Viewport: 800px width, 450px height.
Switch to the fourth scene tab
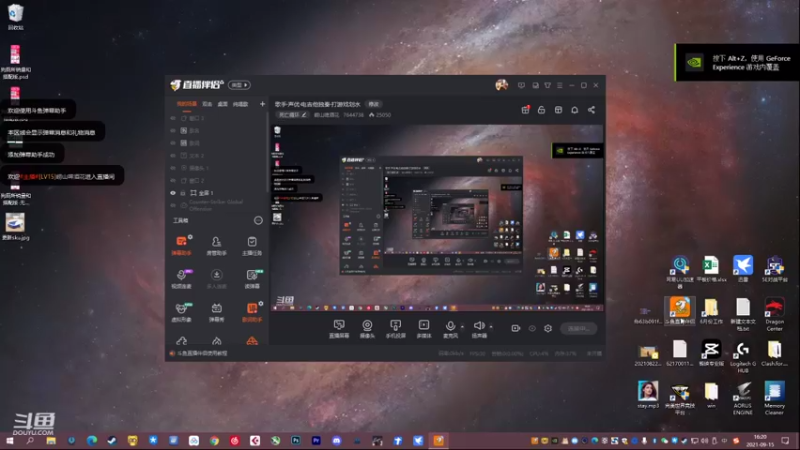click(240, 104)
